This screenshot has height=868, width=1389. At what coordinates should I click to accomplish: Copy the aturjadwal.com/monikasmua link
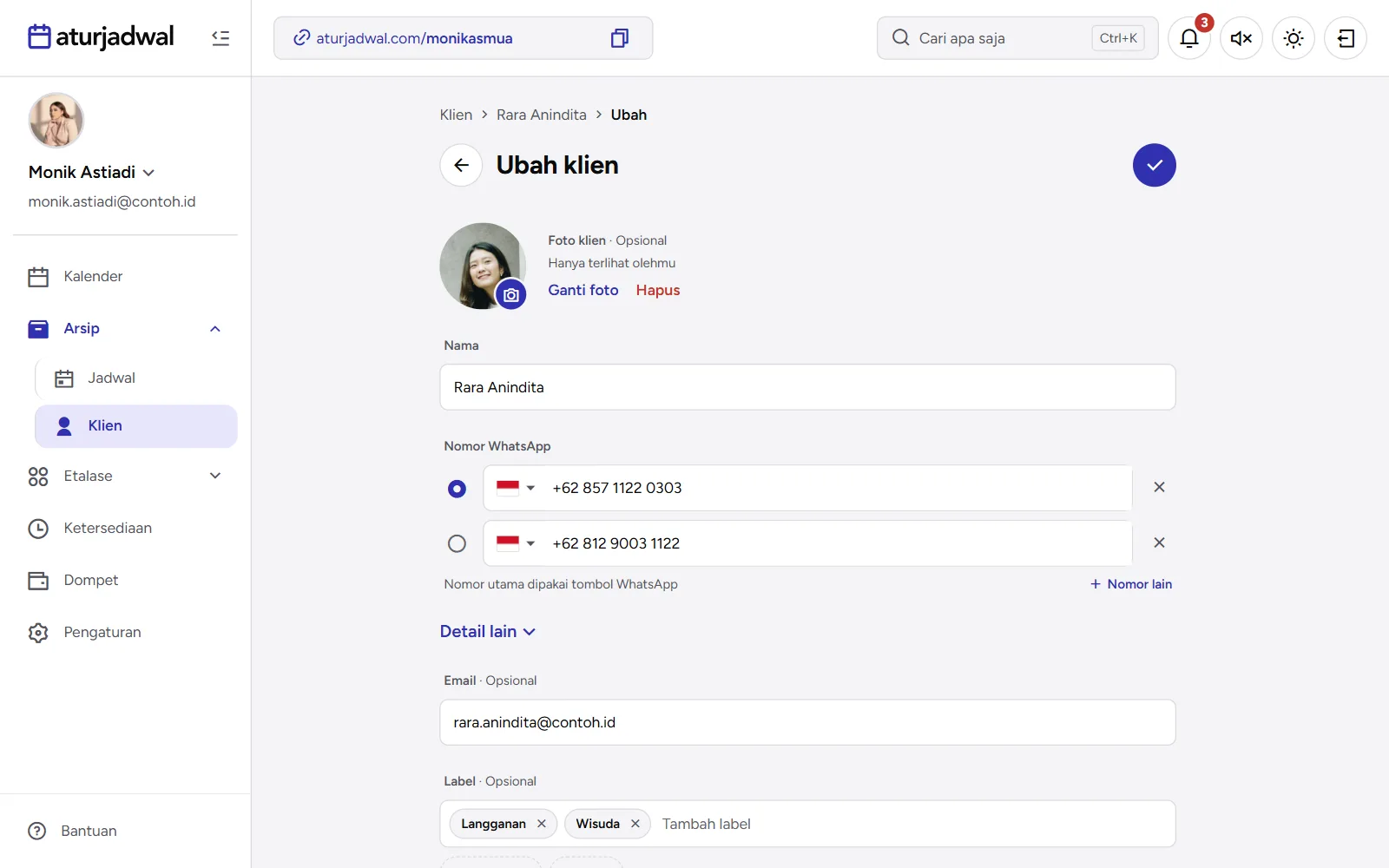click(x=619, y=38)
